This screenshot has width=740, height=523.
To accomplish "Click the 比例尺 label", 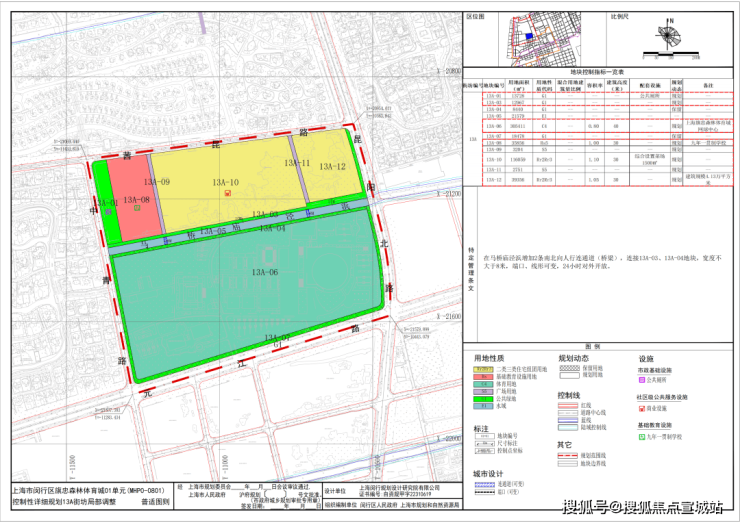I will point(620,17).
